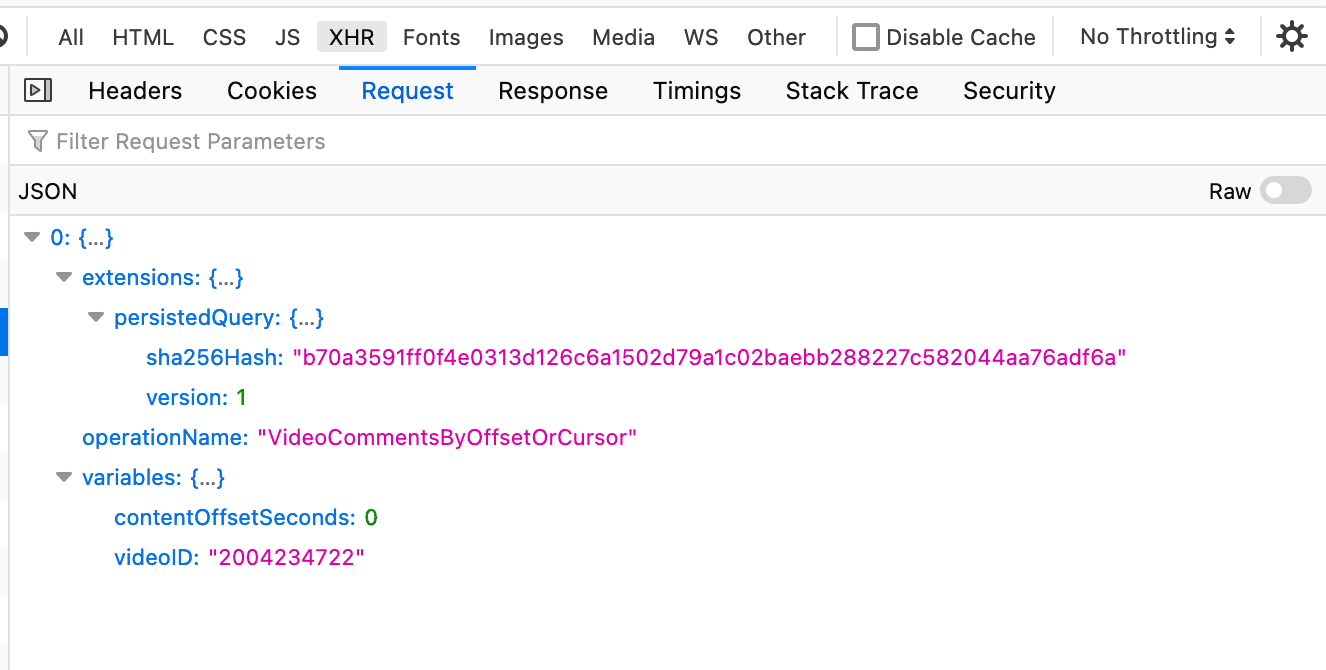Toggle the Raw response switch
Image resolution: width=1326 pixels, height=670 pixels.
pyautogui.click(x=1286, y=190)
